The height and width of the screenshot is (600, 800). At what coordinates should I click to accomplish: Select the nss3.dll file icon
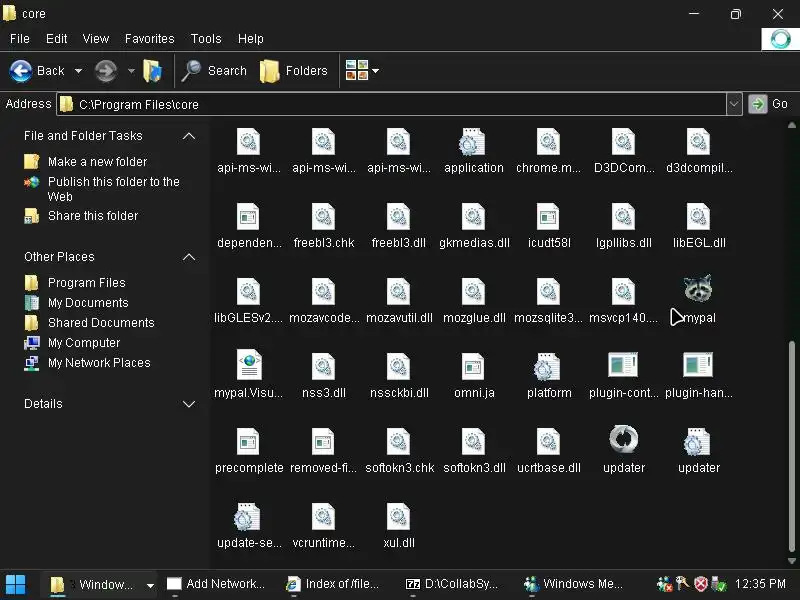(x=323, y=367)
